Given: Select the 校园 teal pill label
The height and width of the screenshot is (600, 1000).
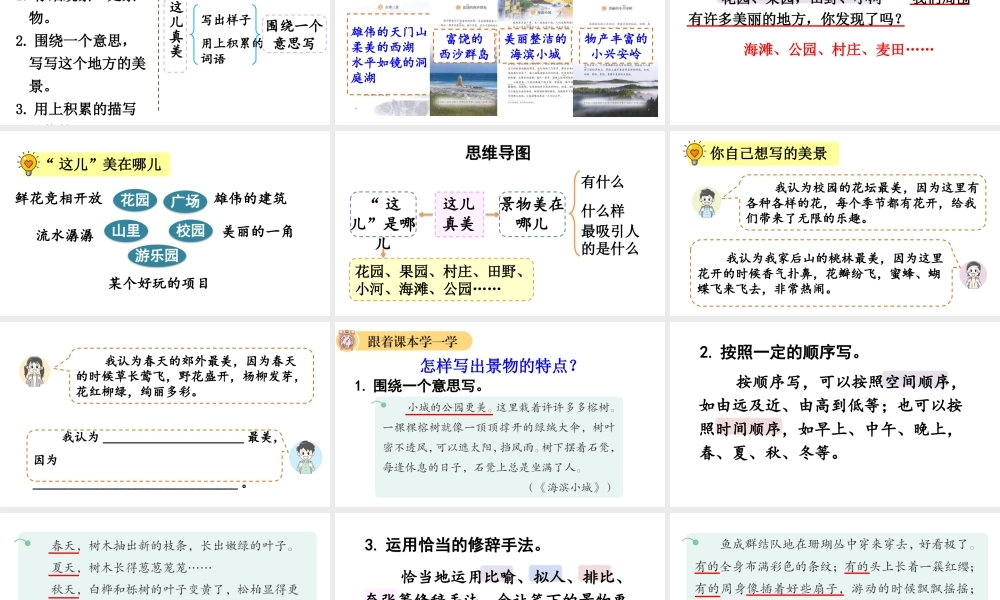Looking at the screenshot, I should (191, 231).
